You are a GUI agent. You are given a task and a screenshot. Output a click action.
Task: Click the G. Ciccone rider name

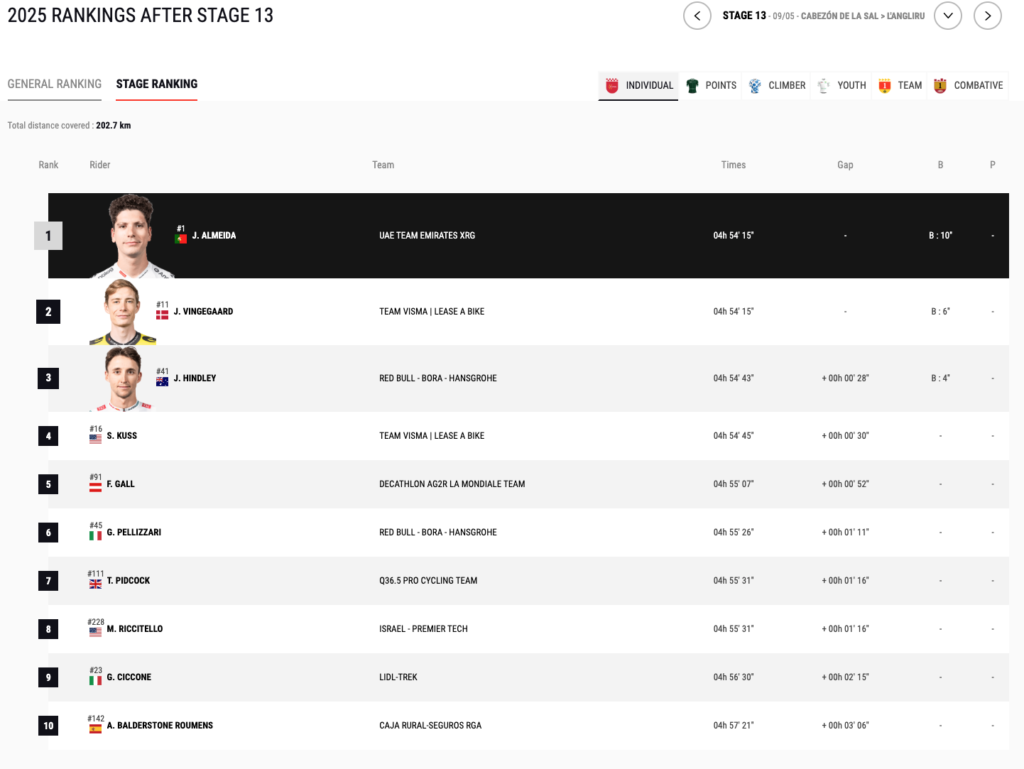pos(129,677)
